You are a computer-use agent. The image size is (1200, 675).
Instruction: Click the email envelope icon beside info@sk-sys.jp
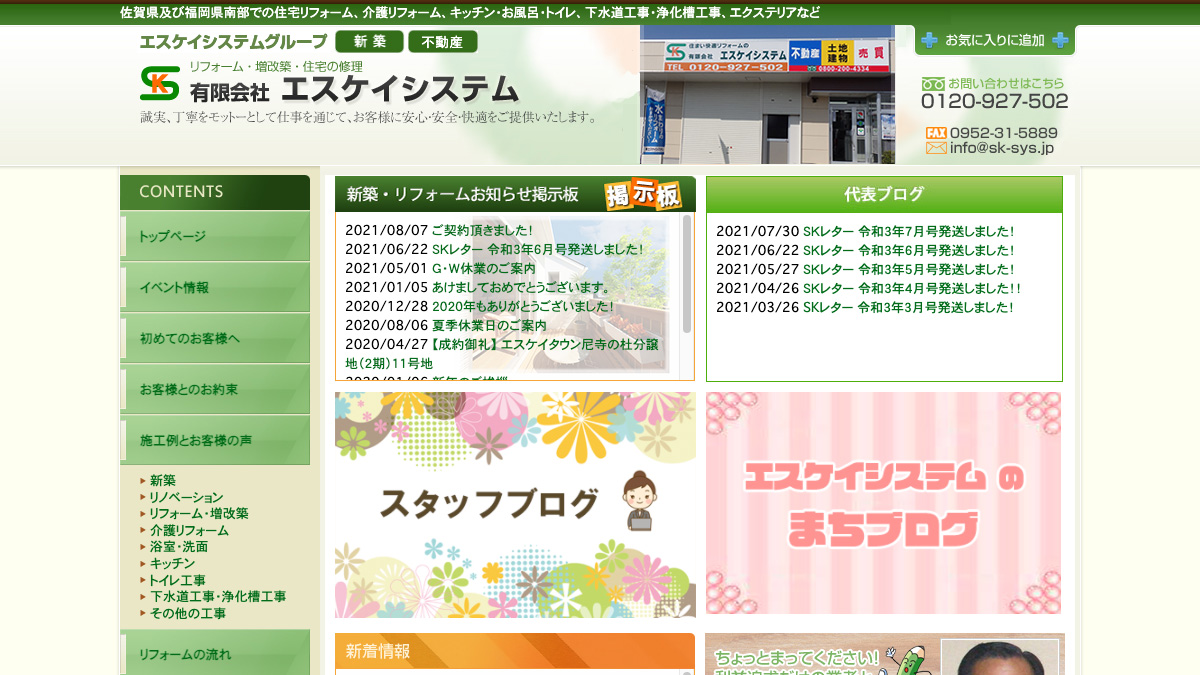tap(936, 148)
